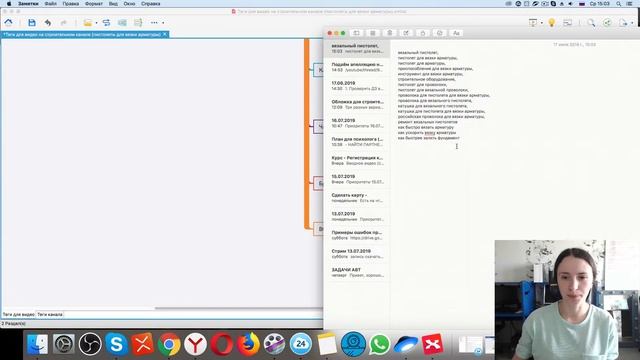
Task: Click the export document icon in XMind toolbar
Action: [x=623, y=23]
